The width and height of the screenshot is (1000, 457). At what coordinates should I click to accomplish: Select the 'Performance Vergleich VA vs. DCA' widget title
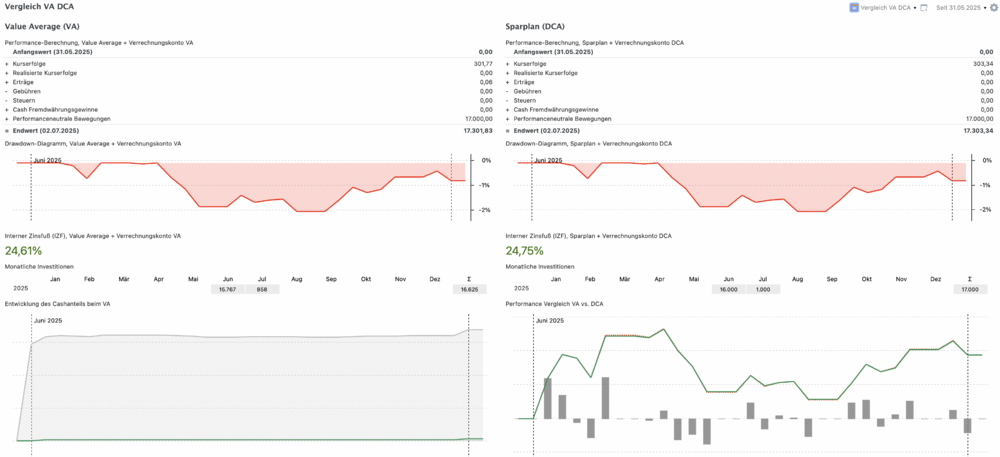(555, 303)
